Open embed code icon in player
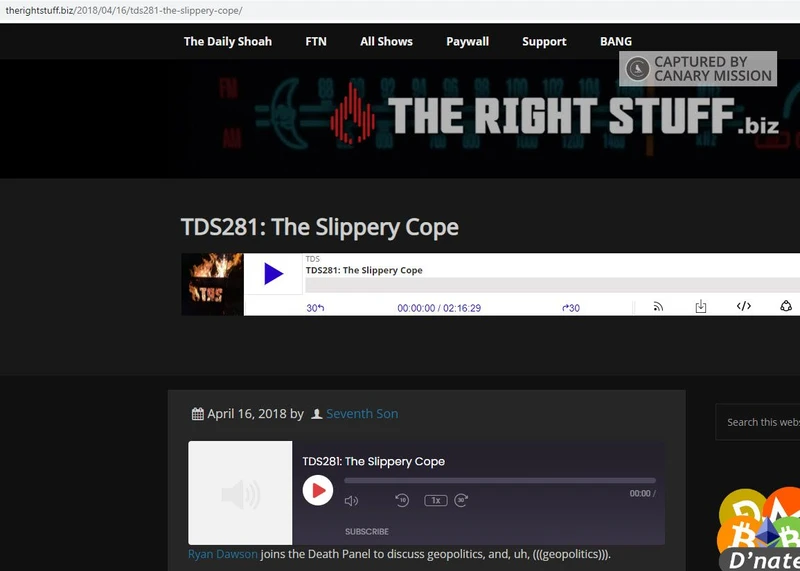Image resolution: width=800 pixels, height=571 pixels. click(x=743, y=306)
